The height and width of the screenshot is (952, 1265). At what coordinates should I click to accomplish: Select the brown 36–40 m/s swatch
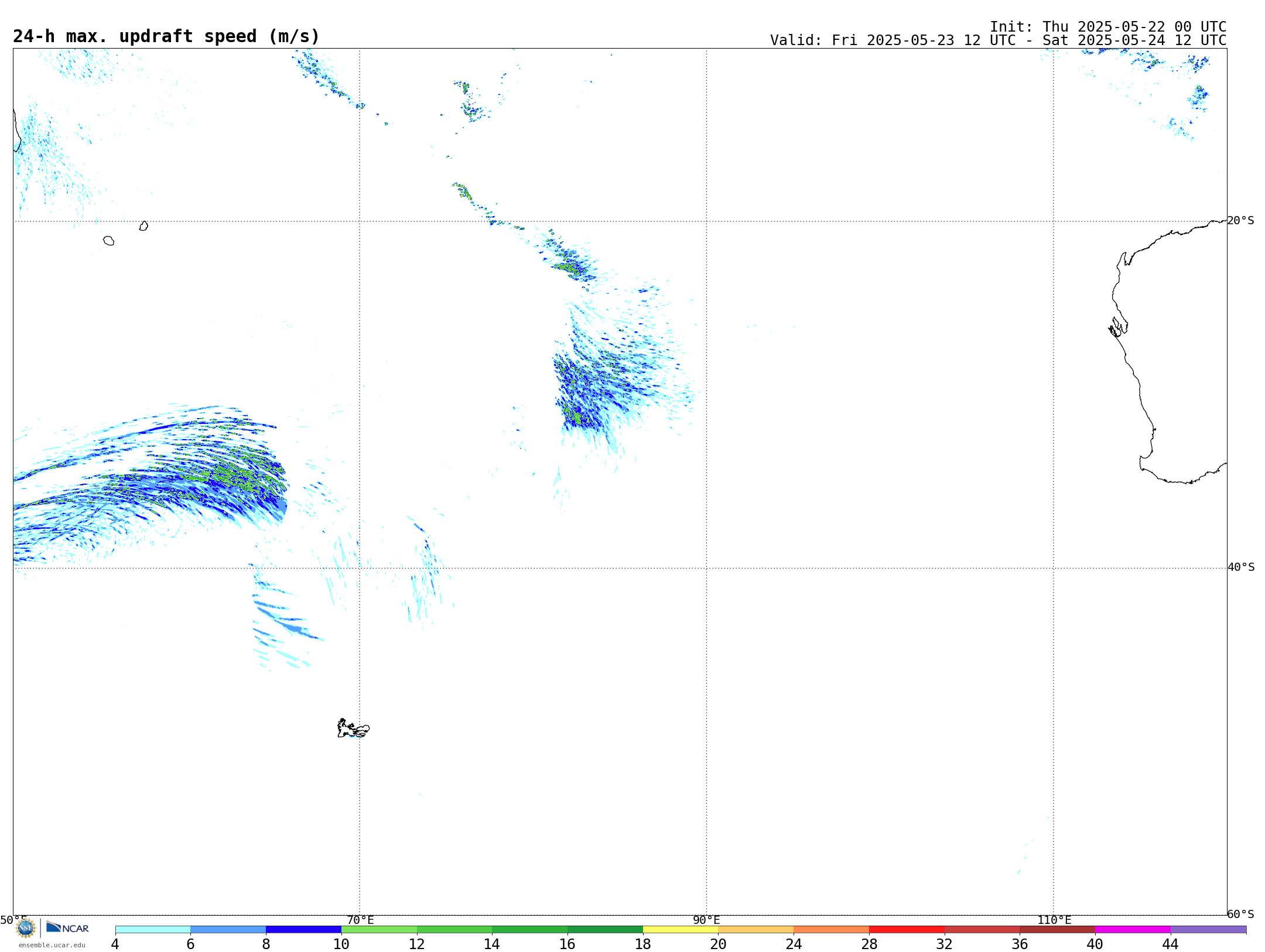[x=1058, y=929]
